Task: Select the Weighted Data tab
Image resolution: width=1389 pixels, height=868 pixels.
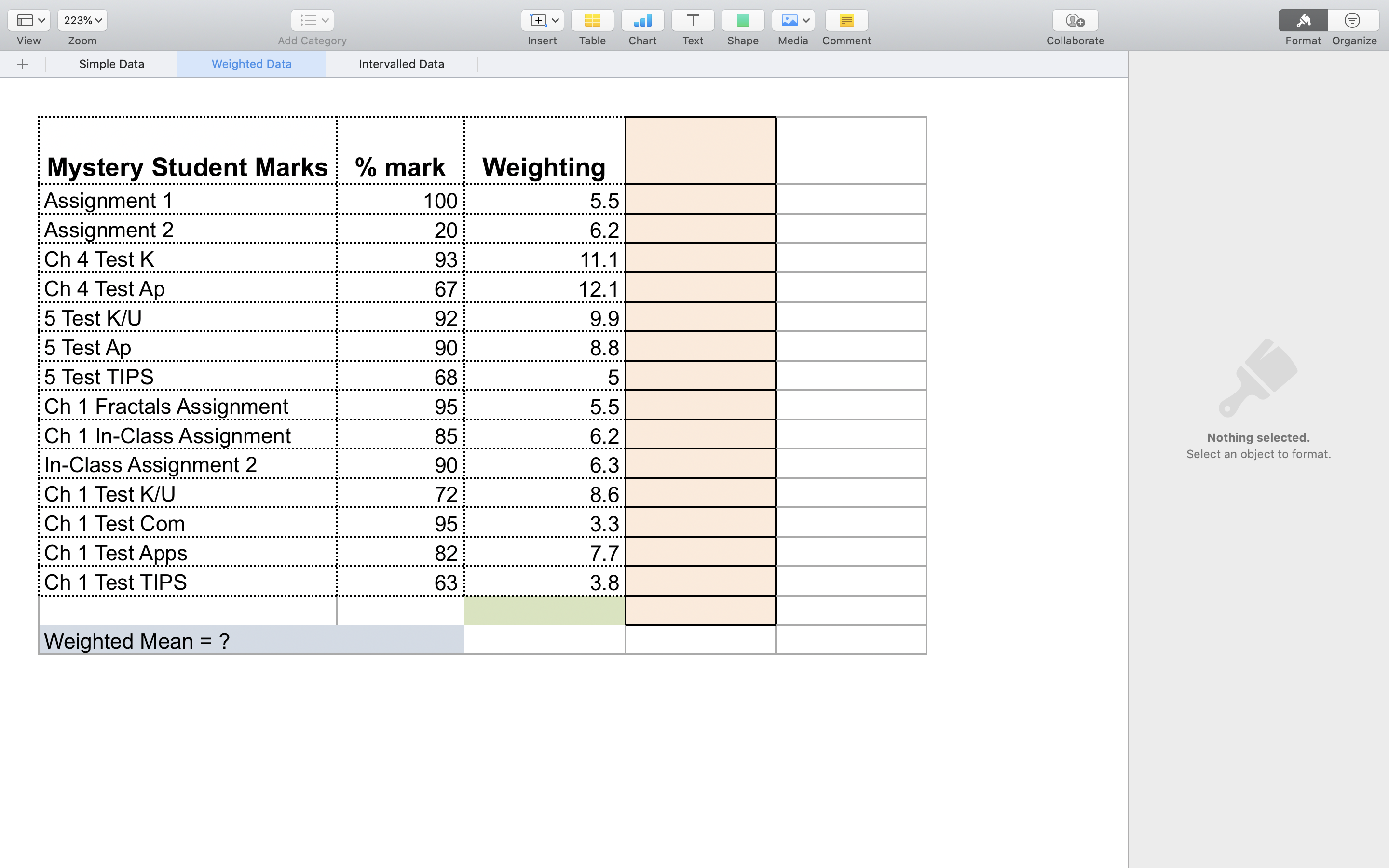Action: 251,64
